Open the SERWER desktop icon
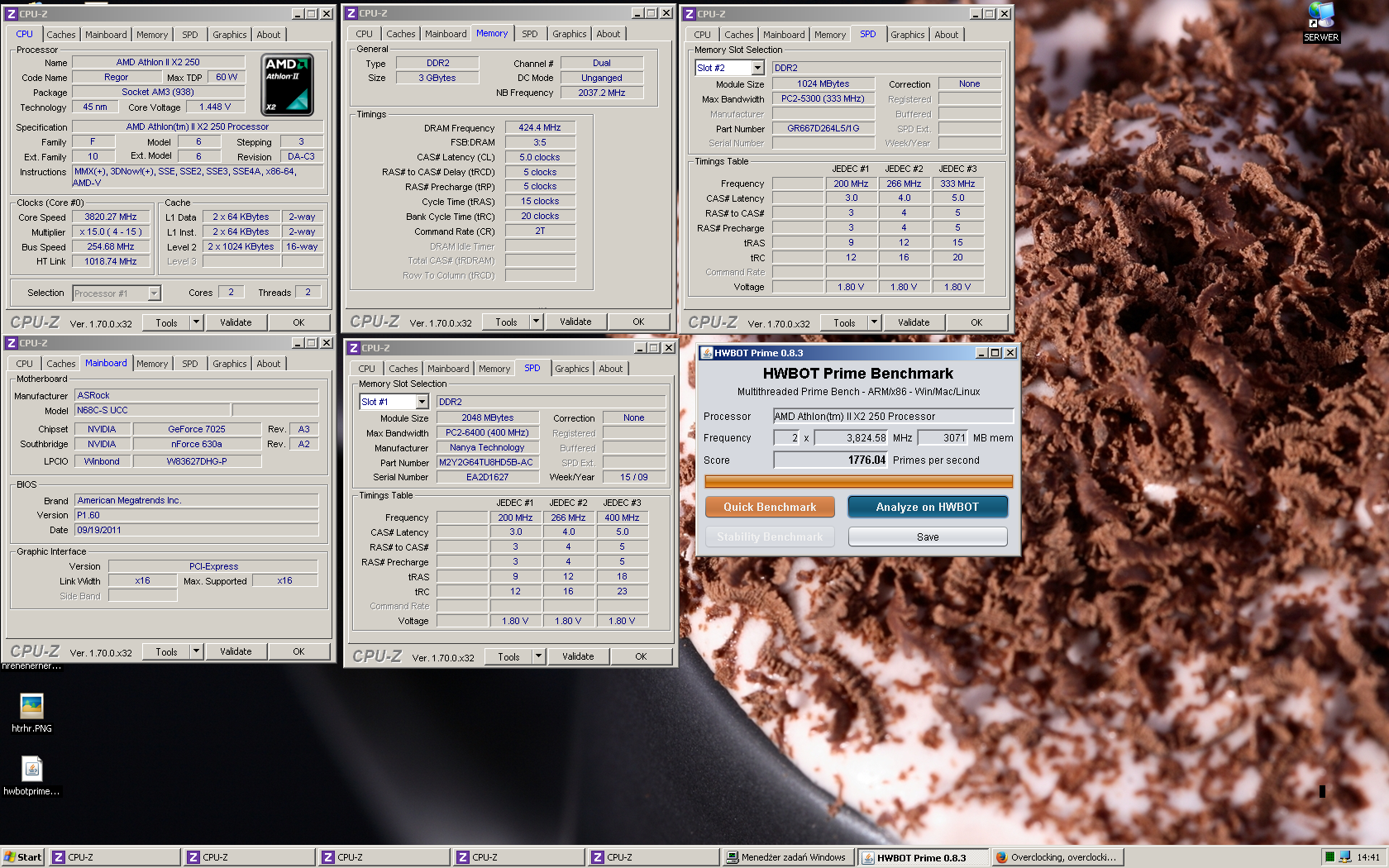The height and width of the screenshot is (868, 1389). point(1321,21)
